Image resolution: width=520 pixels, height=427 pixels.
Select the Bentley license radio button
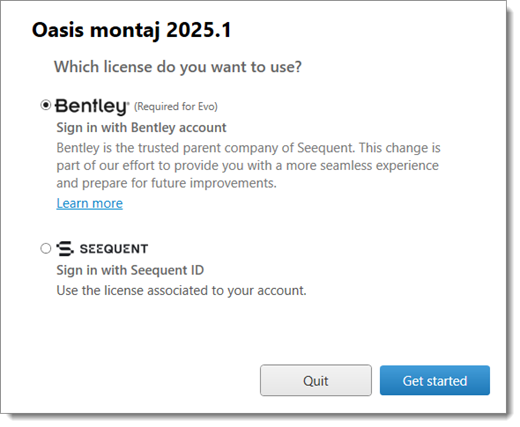[46, 105]
